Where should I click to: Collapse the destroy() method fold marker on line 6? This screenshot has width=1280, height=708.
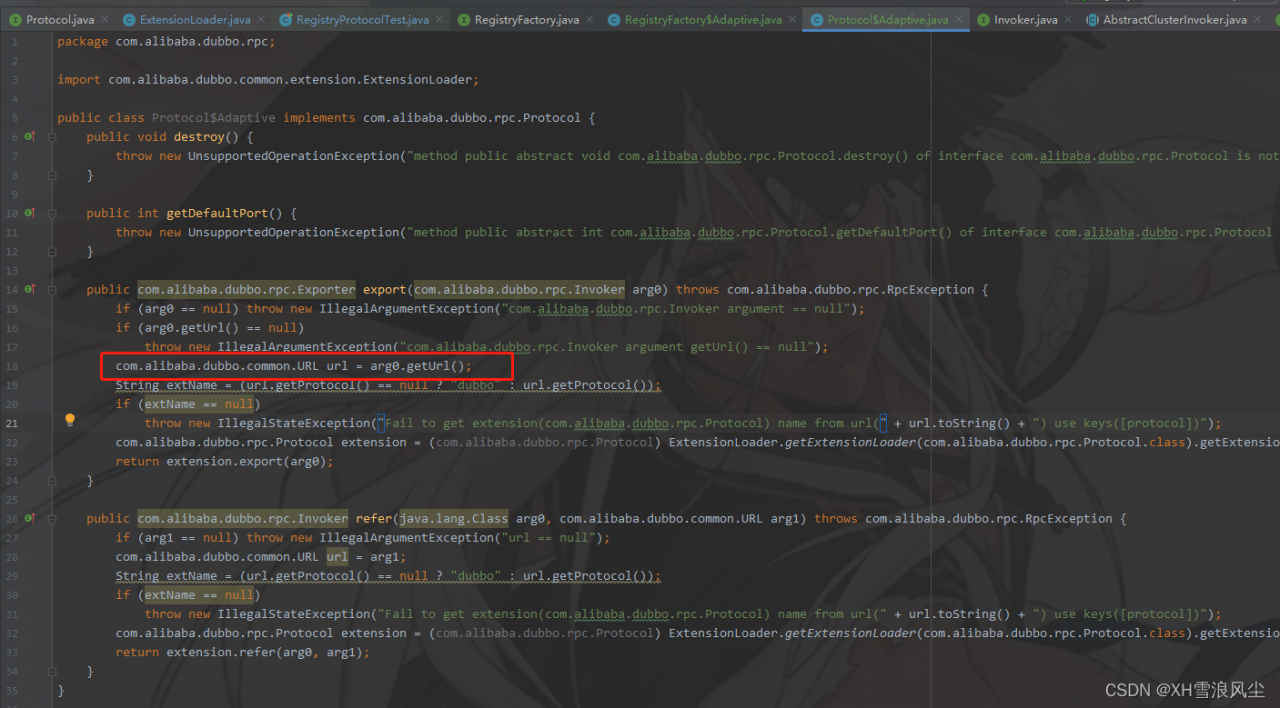[x=52, y=136]
